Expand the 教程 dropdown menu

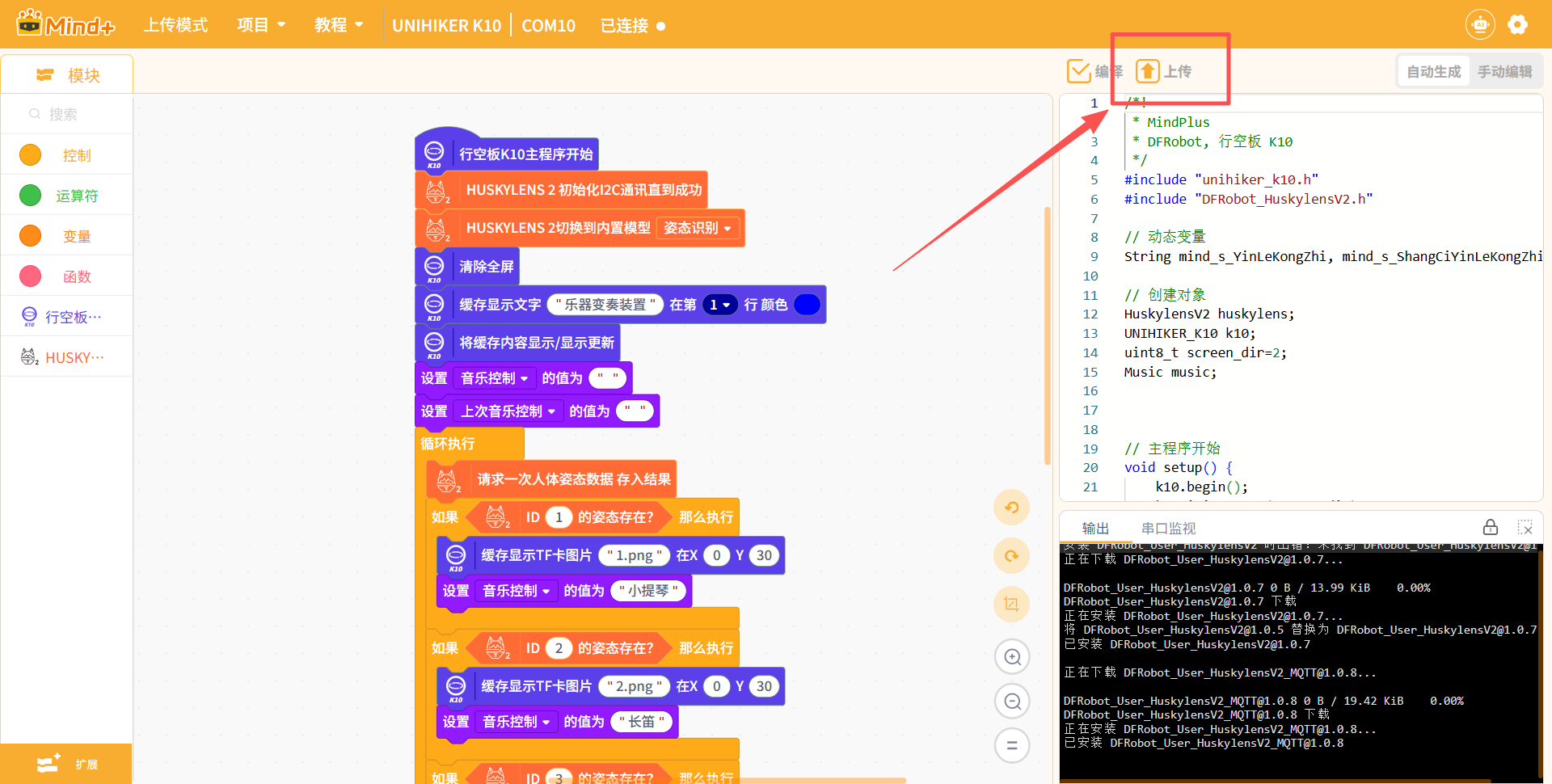click(x=339, y=25)
